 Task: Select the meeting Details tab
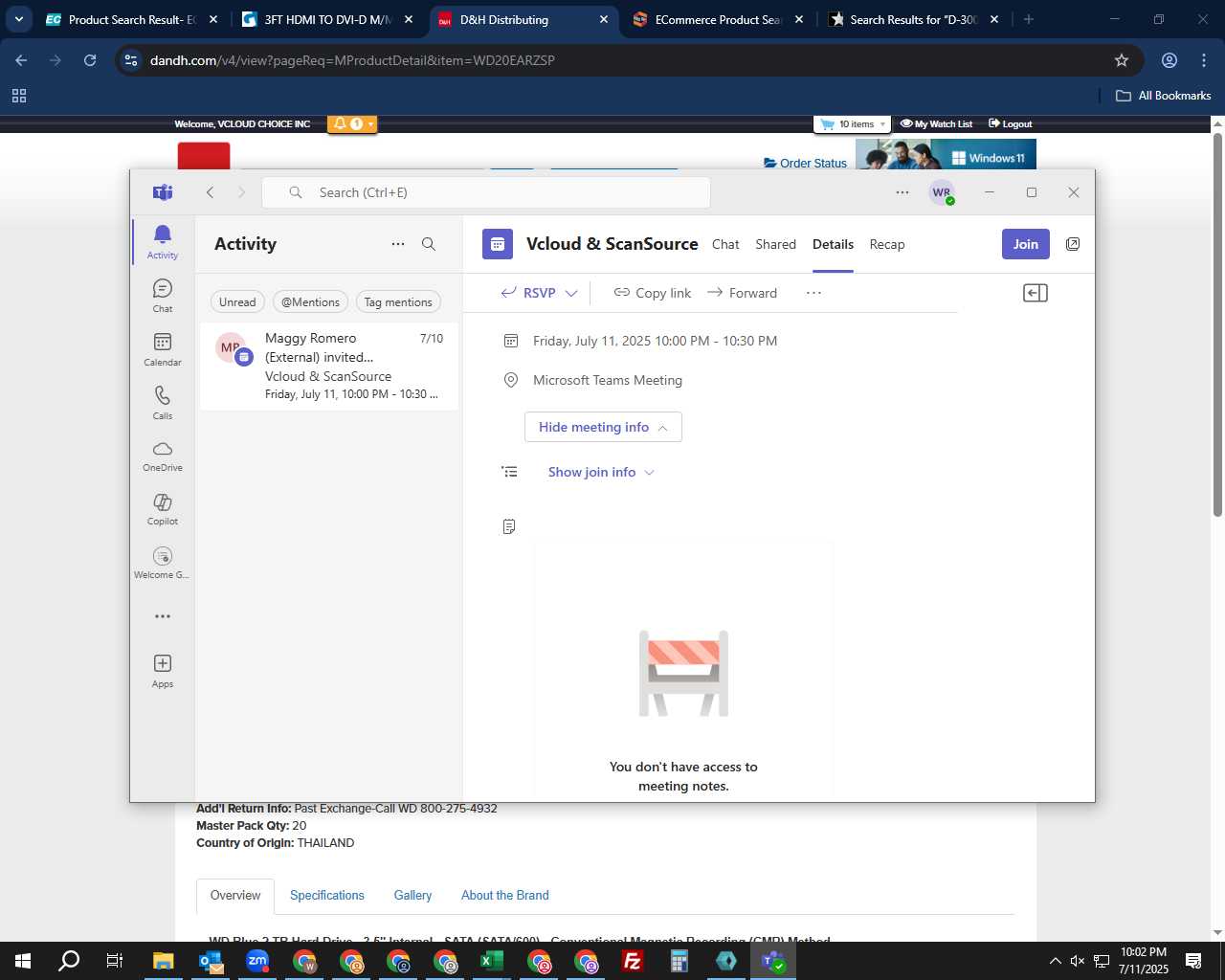click(833, 244)
